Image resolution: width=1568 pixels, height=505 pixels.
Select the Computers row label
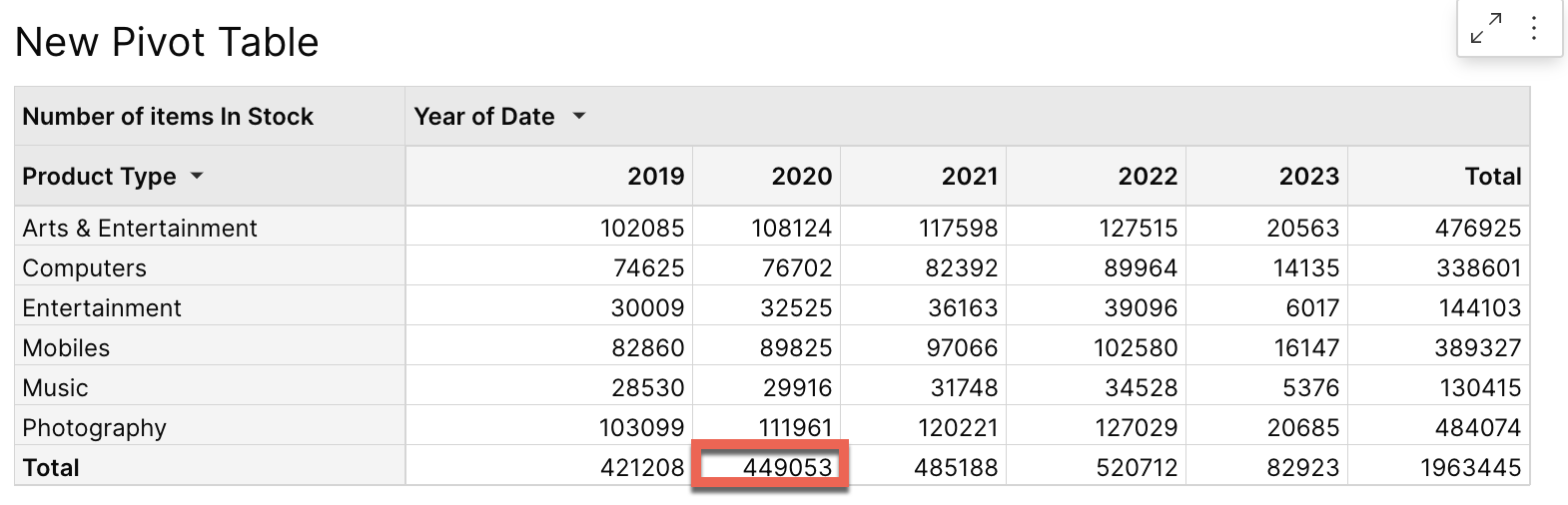pos(85,268)
